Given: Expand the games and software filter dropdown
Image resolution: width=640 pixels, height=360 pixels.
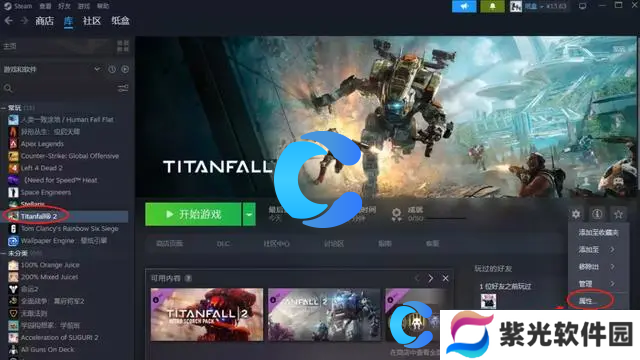Looking at the screenshot, I should (97, 69).
